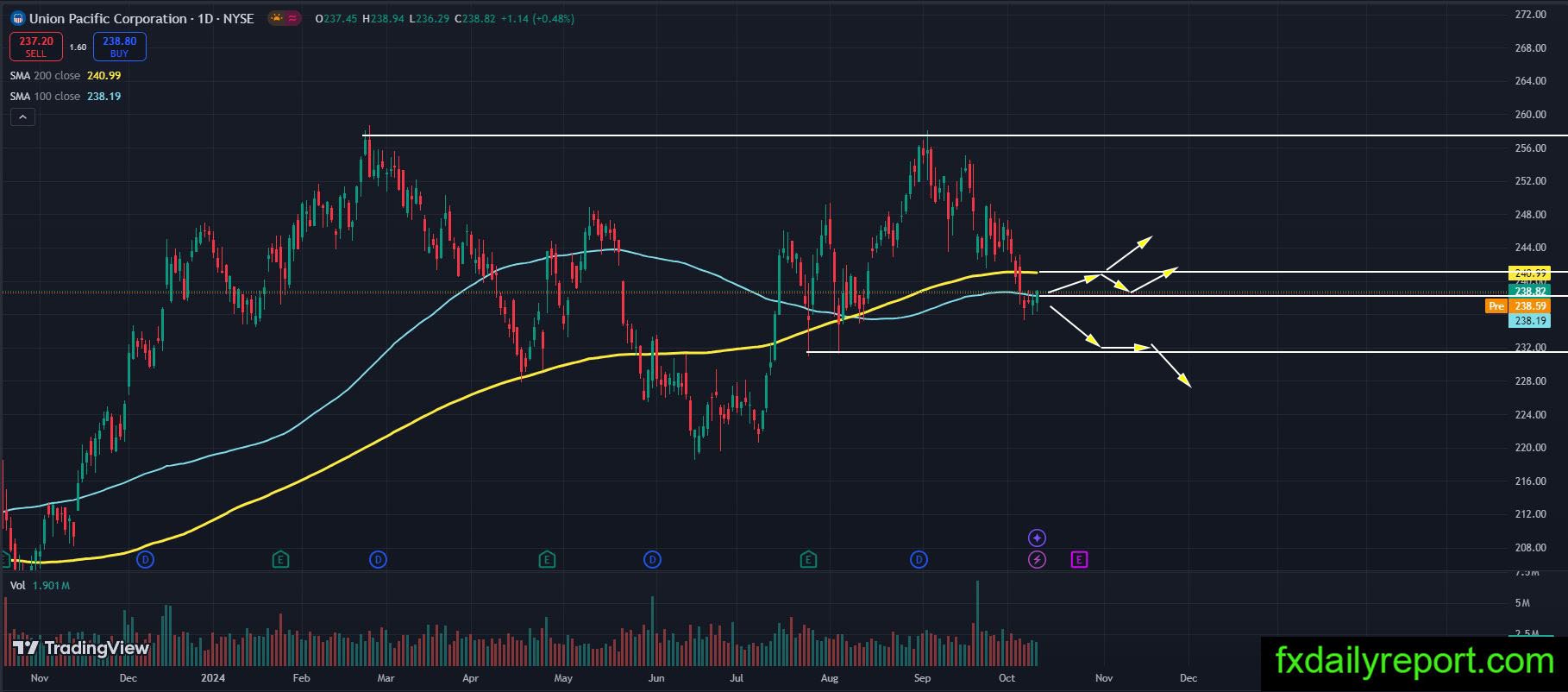Click the purple four-point star event icon

tap(1037, 538)
